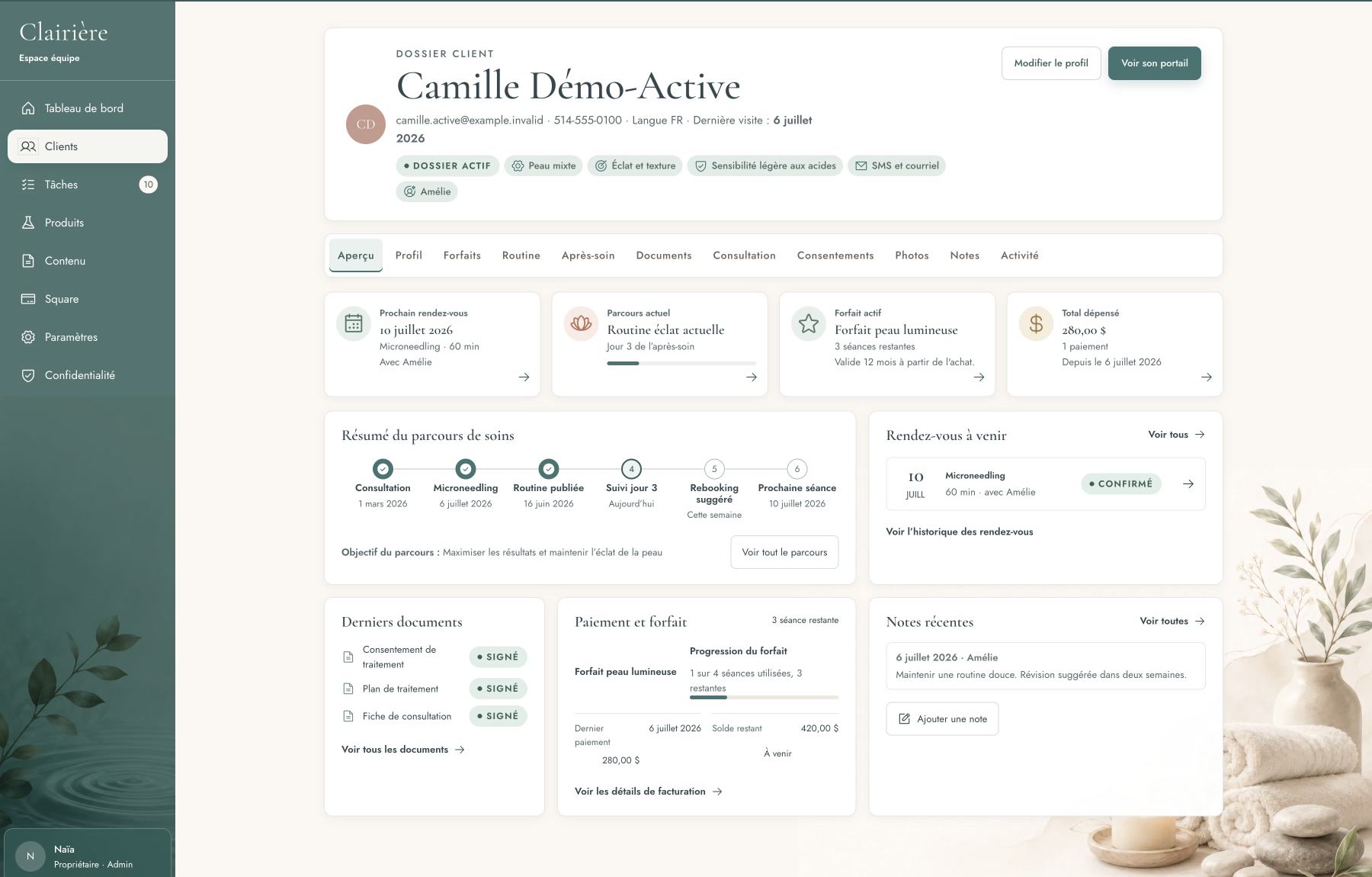Click the CONFIRMÉ status badge
The image size is (1372, 877).
[1120, 483]
